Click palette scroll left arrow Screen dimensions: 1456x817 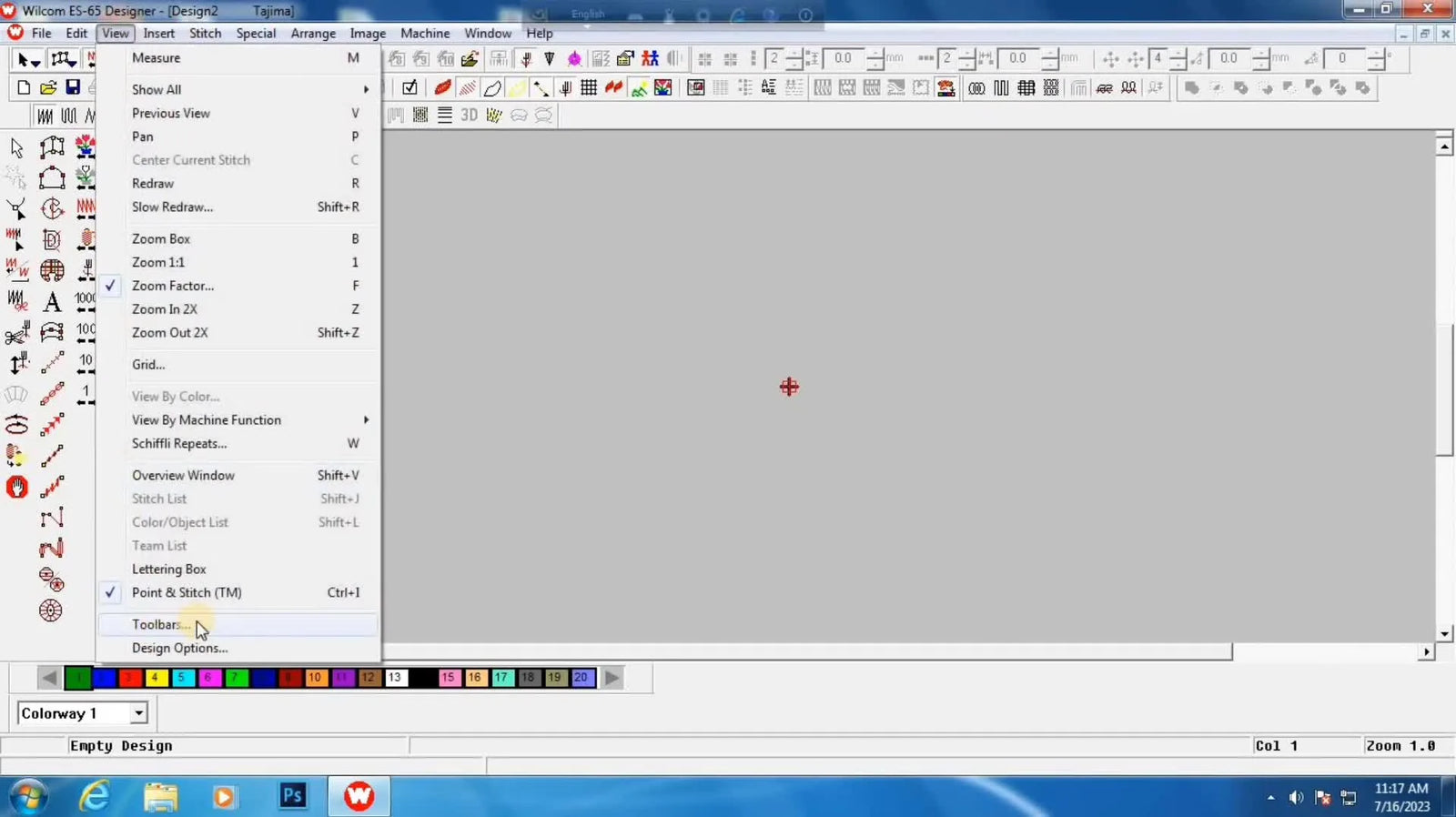[49, 677]
